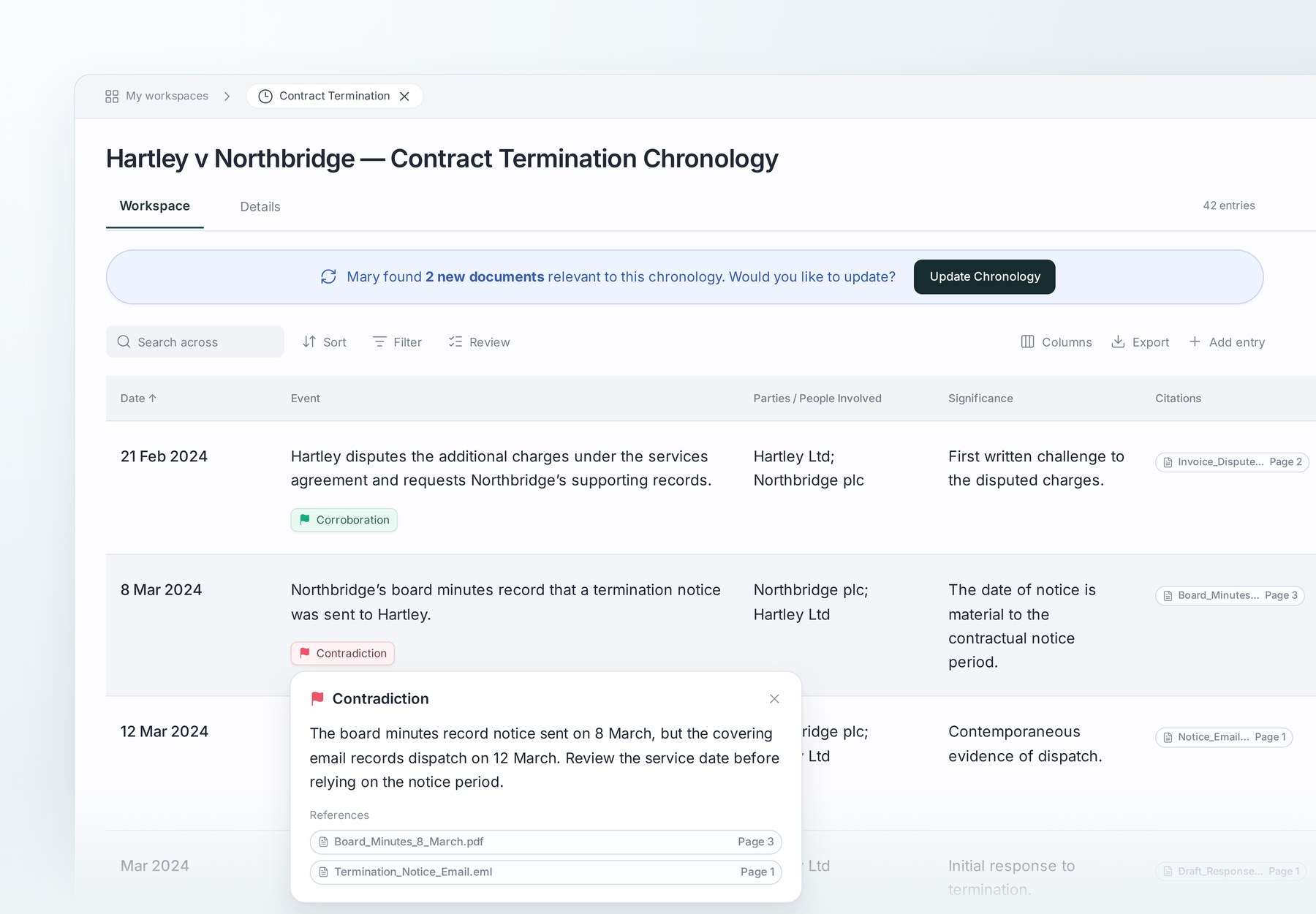Export the chronology
The image size is (1316, 914).
click(1140, 342)
